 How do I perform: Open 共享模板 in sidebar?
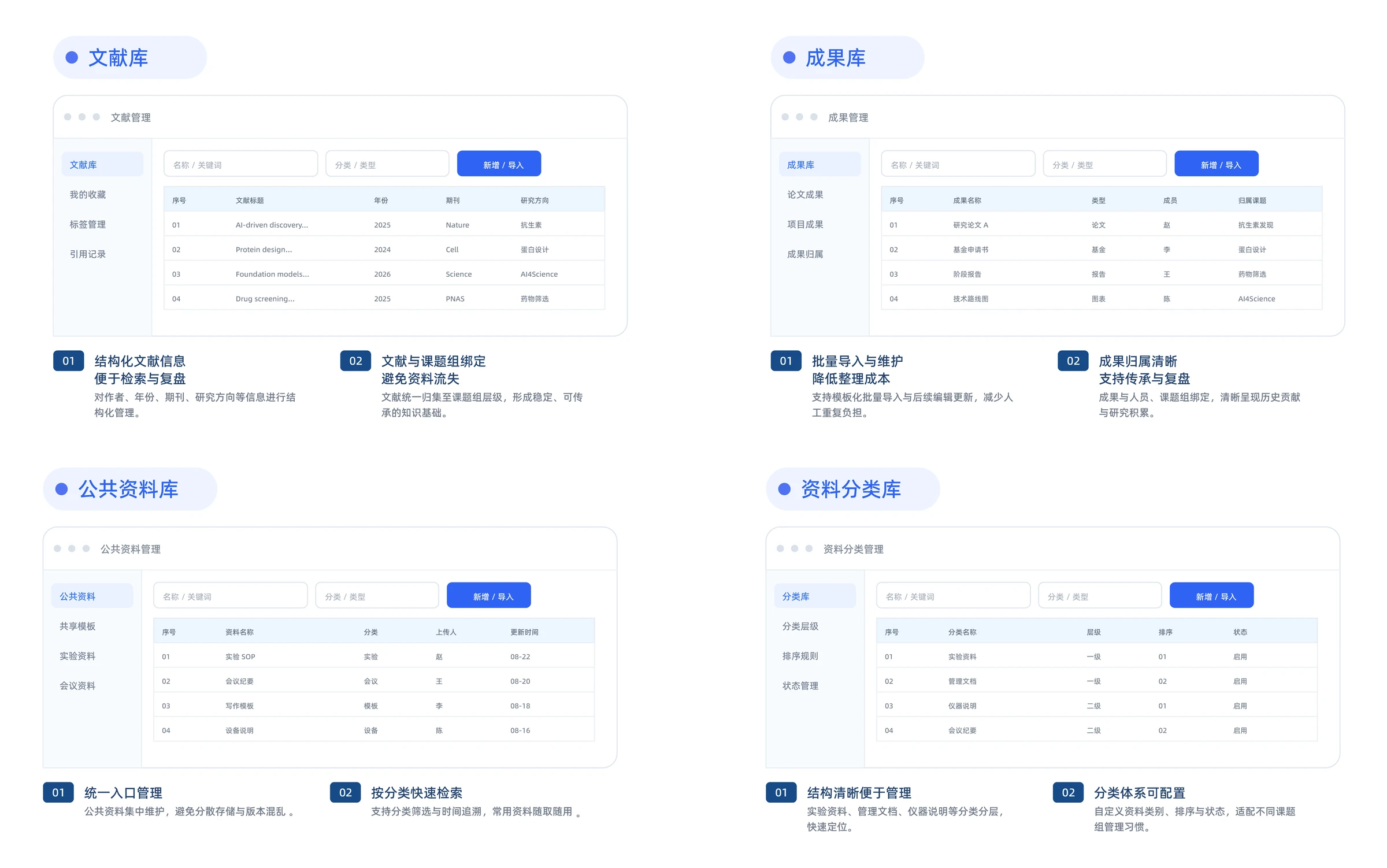pyautogui.click(x=77, y=626)
